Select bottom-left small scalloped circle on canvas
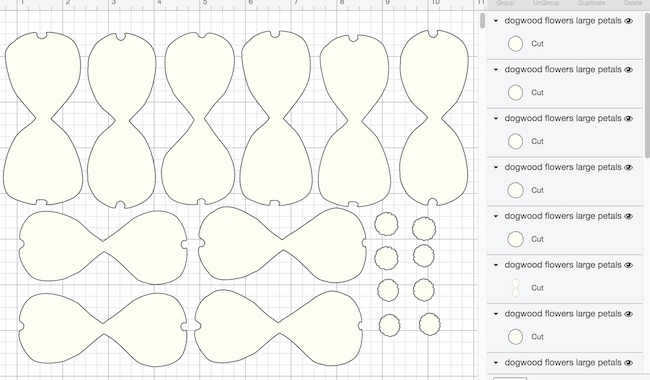Screen dimensions: 650x380 pos(390,325)
